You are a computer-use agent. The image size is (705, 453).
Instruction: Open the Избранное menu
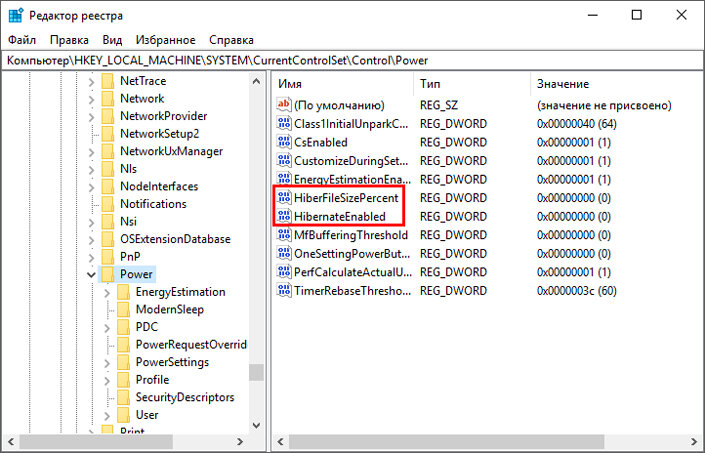tap(165, 40)
